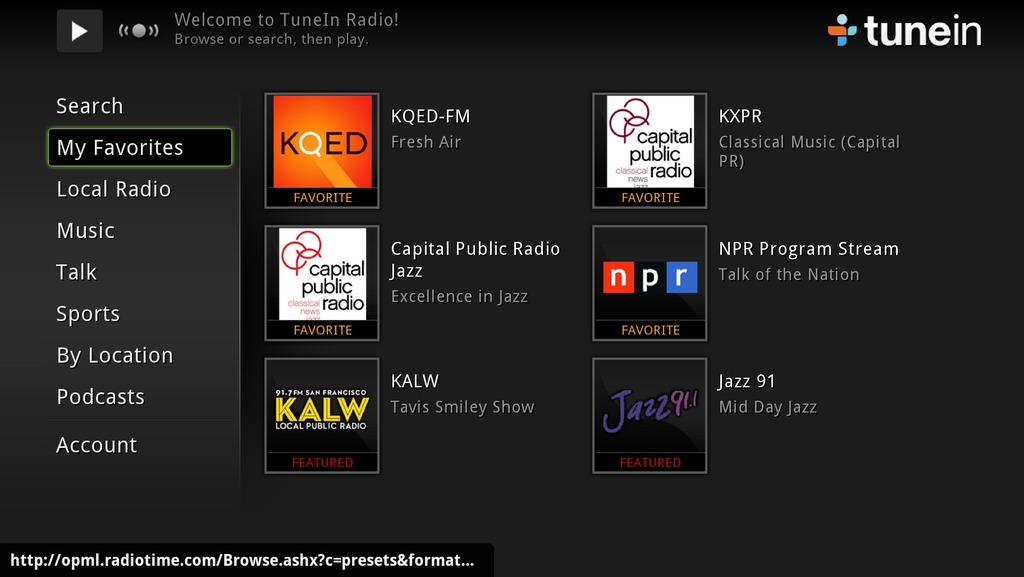Open Search in the sidebar
This screenshot has height=577, width=1024.
(89, 106)
